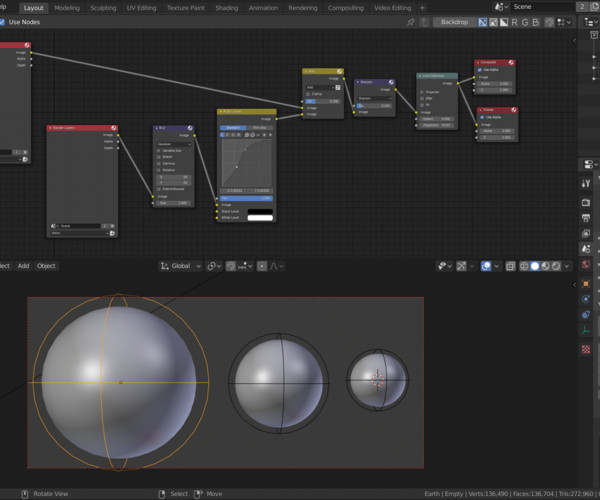Open the Object properties orange square icon
The width and height of the screenshot is (600, 500).
[586, 284]
